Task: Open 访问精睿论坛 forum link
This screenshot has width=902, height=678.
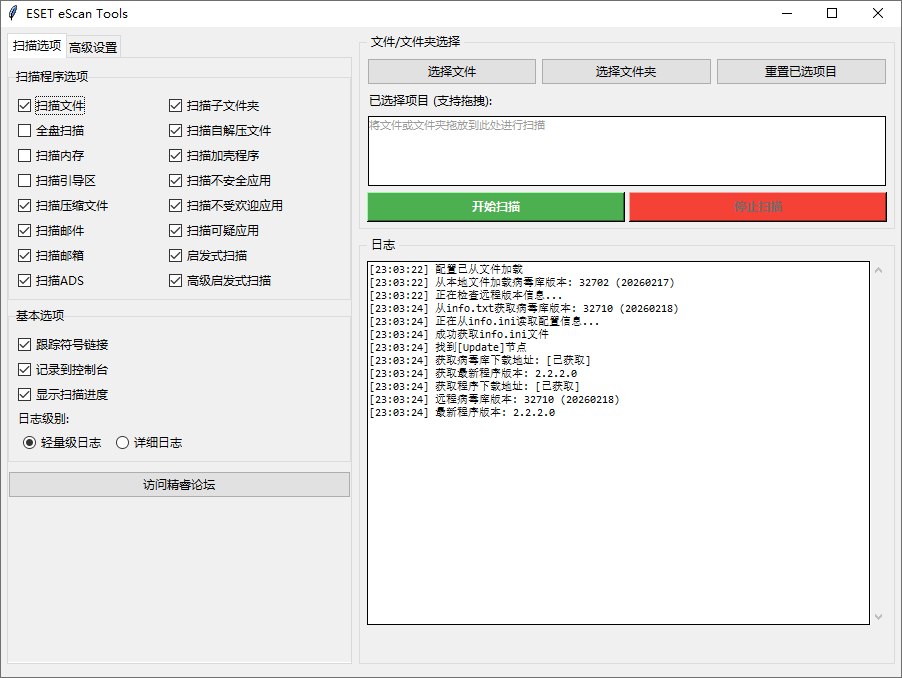Action: pos(179,484)
